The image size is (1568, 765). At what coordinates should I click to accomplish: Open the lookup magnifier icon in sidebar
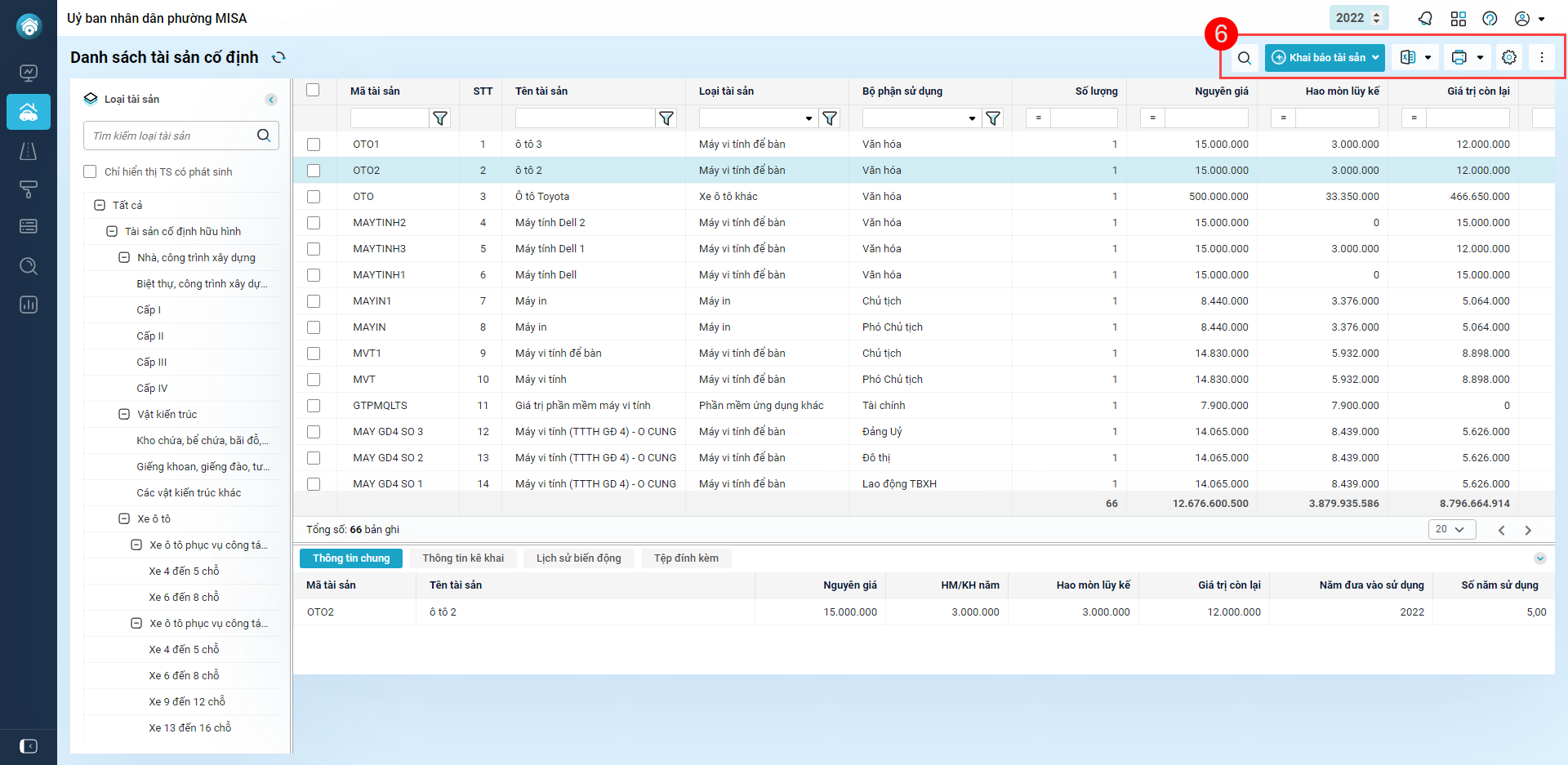tap(29, 266)
